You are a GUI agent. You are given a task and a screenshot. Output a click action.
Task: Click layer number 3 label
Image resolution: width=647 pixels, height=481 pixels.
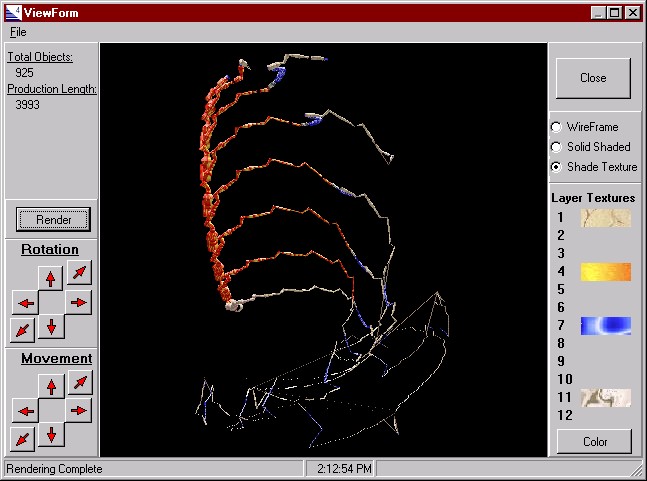(x=561, y=253)
